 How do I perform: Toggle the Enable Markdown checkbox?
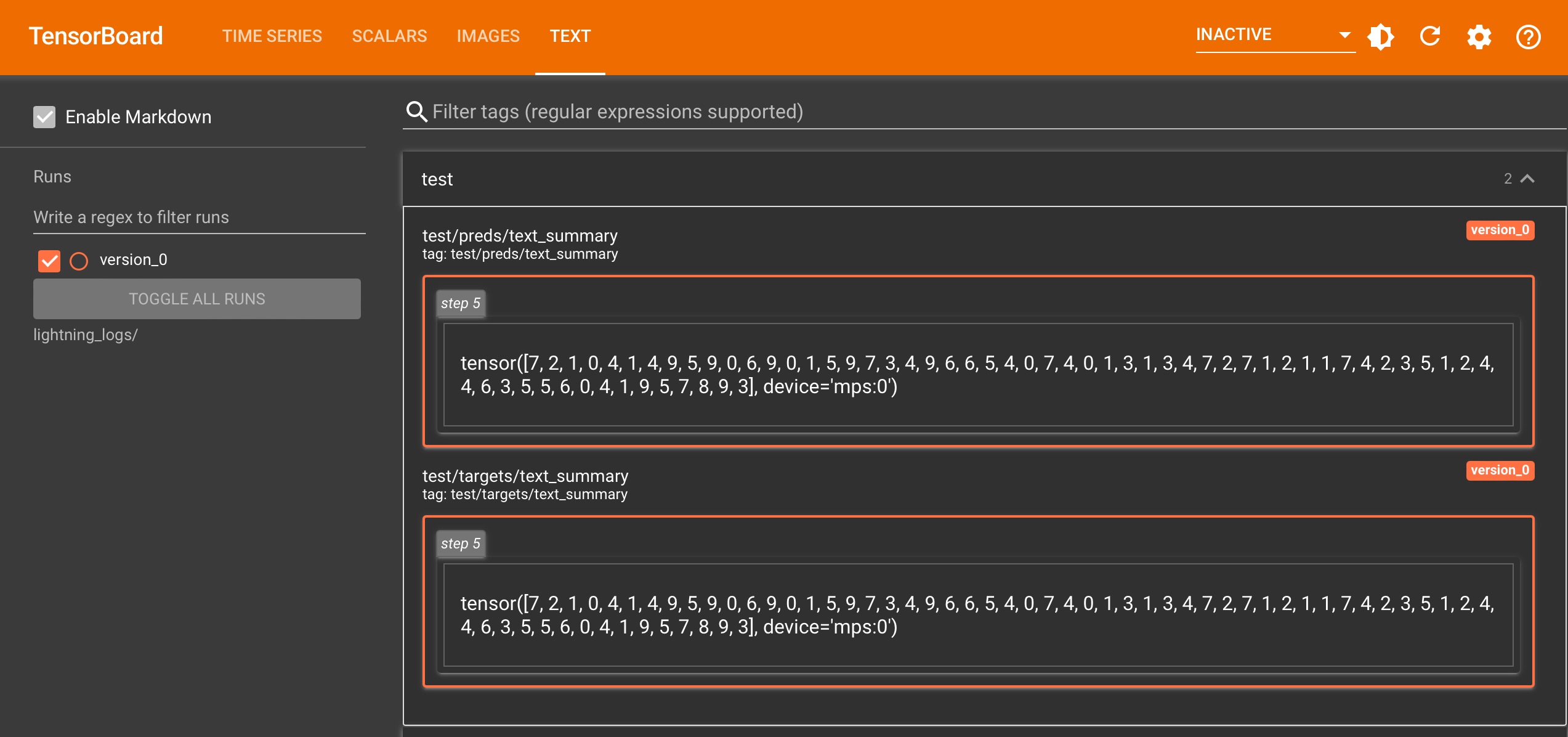pyautogui.click(x=44, y=116)
